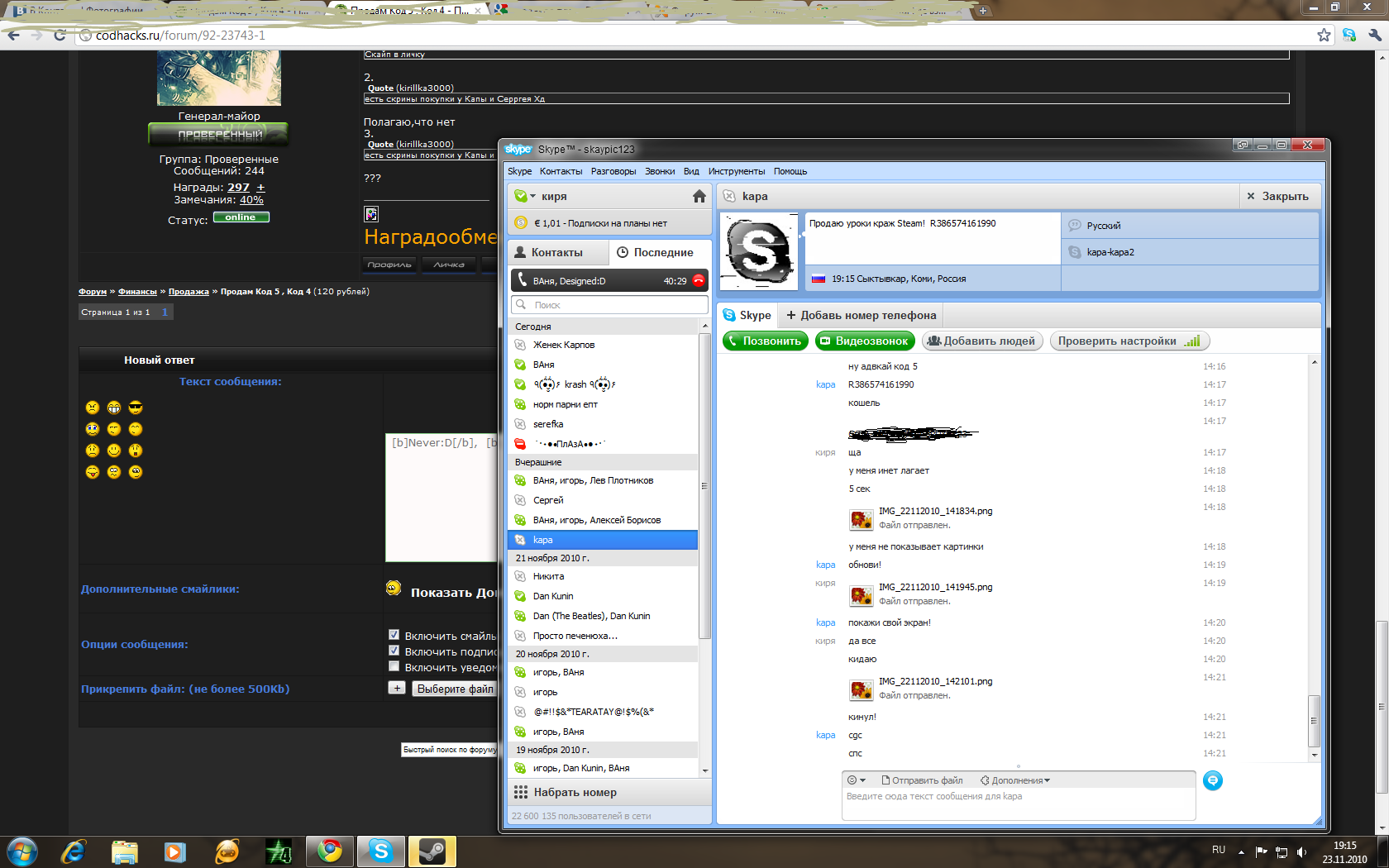Open IMG_22112010_141834.png file thumbnail
The width and height of the screenshot is (1389, 868).
862,519
